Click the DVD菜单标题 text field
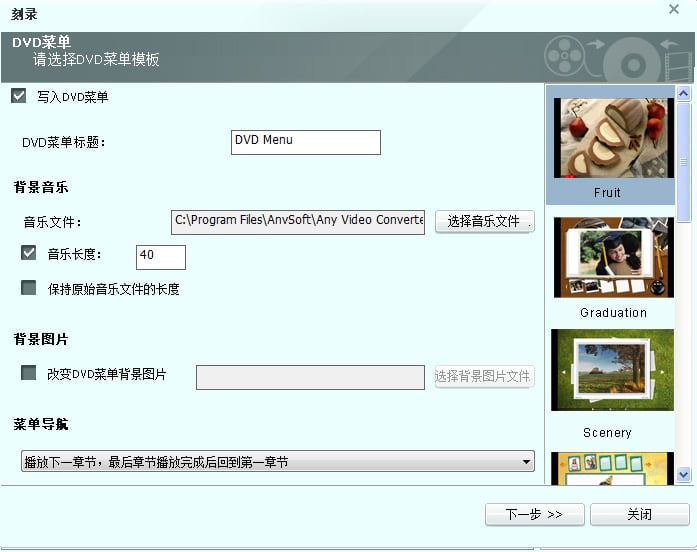Viewport: 697px width, 552px height. click(306, 142)
